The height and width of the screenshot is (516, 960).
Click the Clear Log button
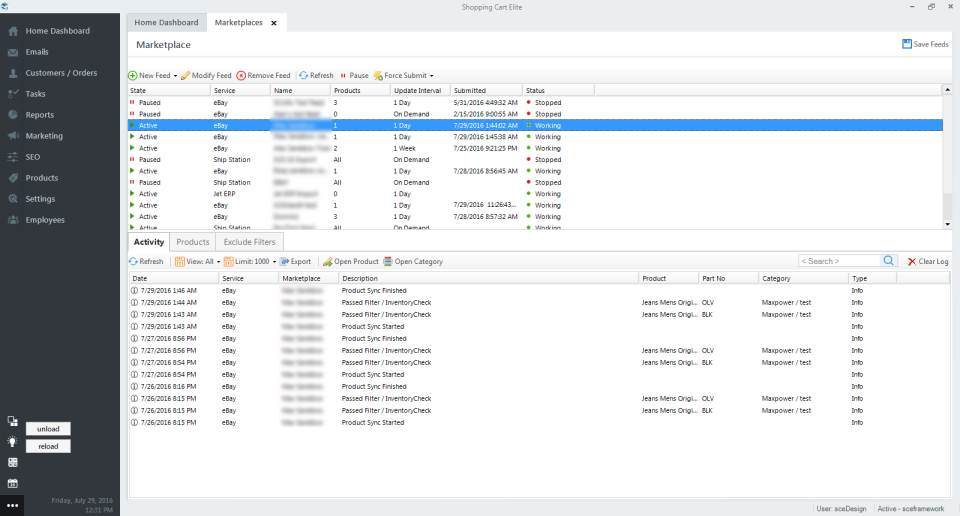[927, 261]
